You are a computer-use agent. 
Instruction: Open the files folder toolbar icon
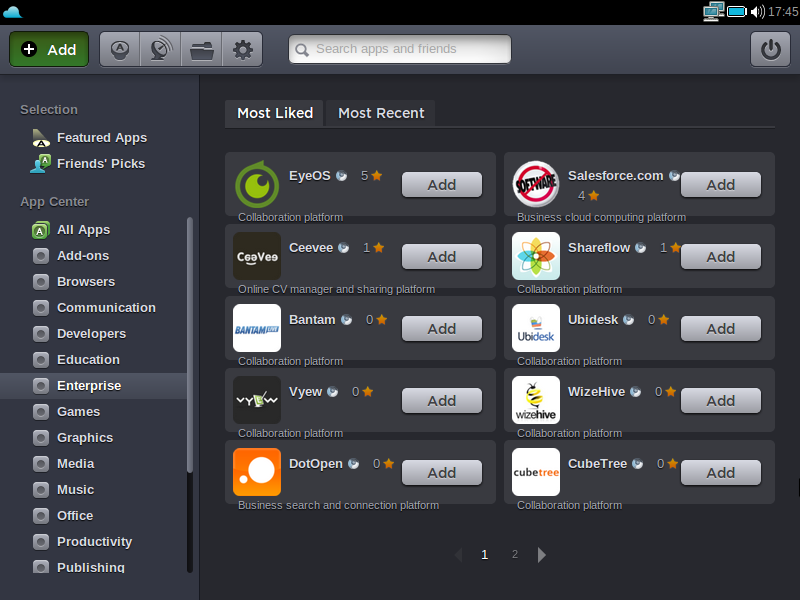coord(201,49)
